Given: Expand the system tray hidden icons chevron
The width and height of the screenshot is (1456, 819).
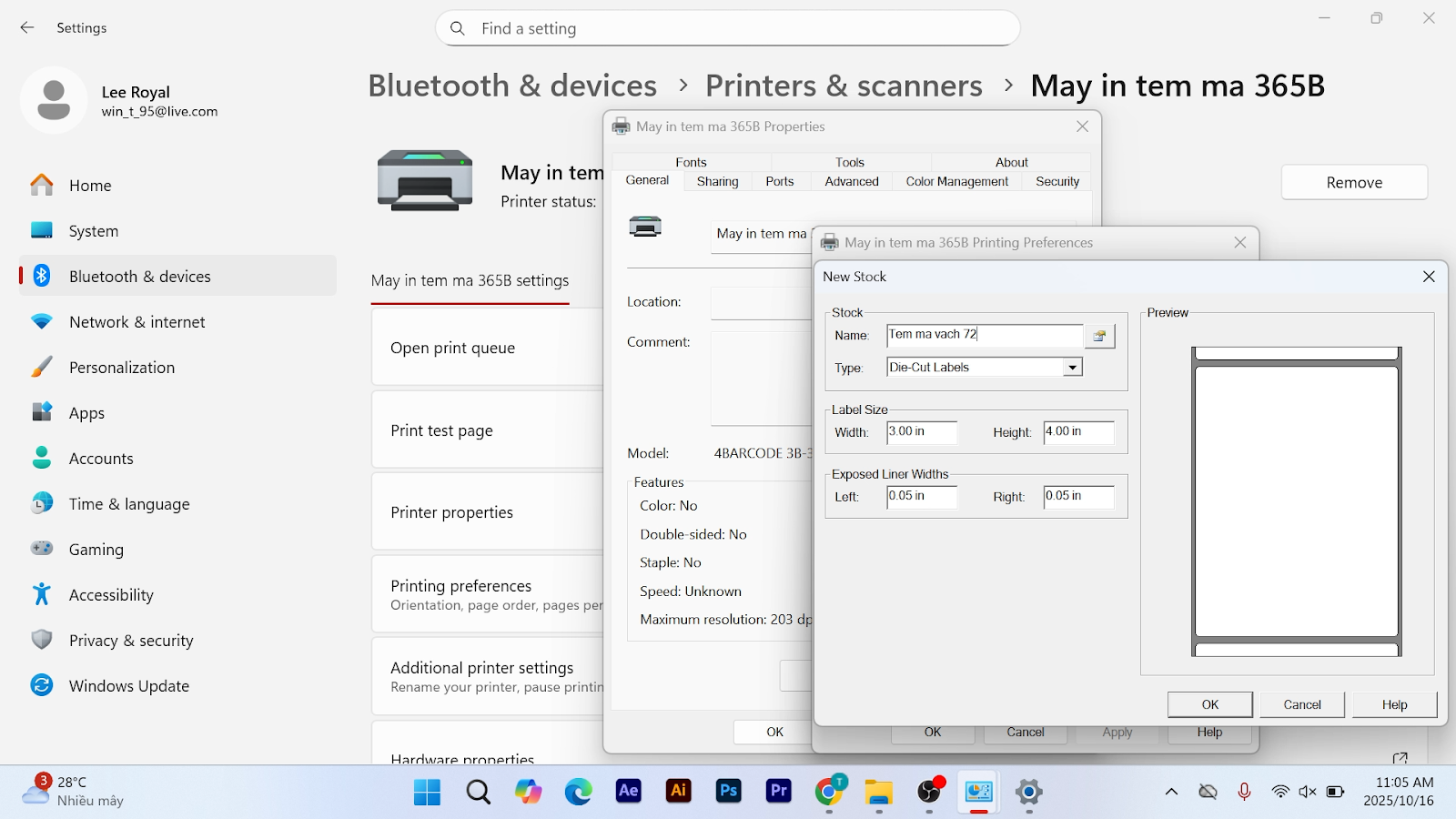Looking at the screenshot, I should (1171, 792).
